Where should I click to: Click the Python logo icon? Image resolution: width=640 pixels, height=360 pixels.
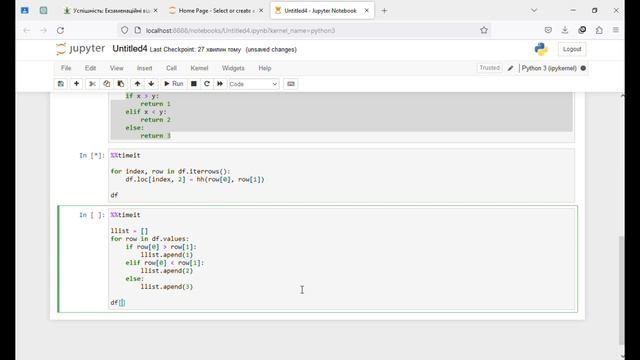[x=541, y=49]
